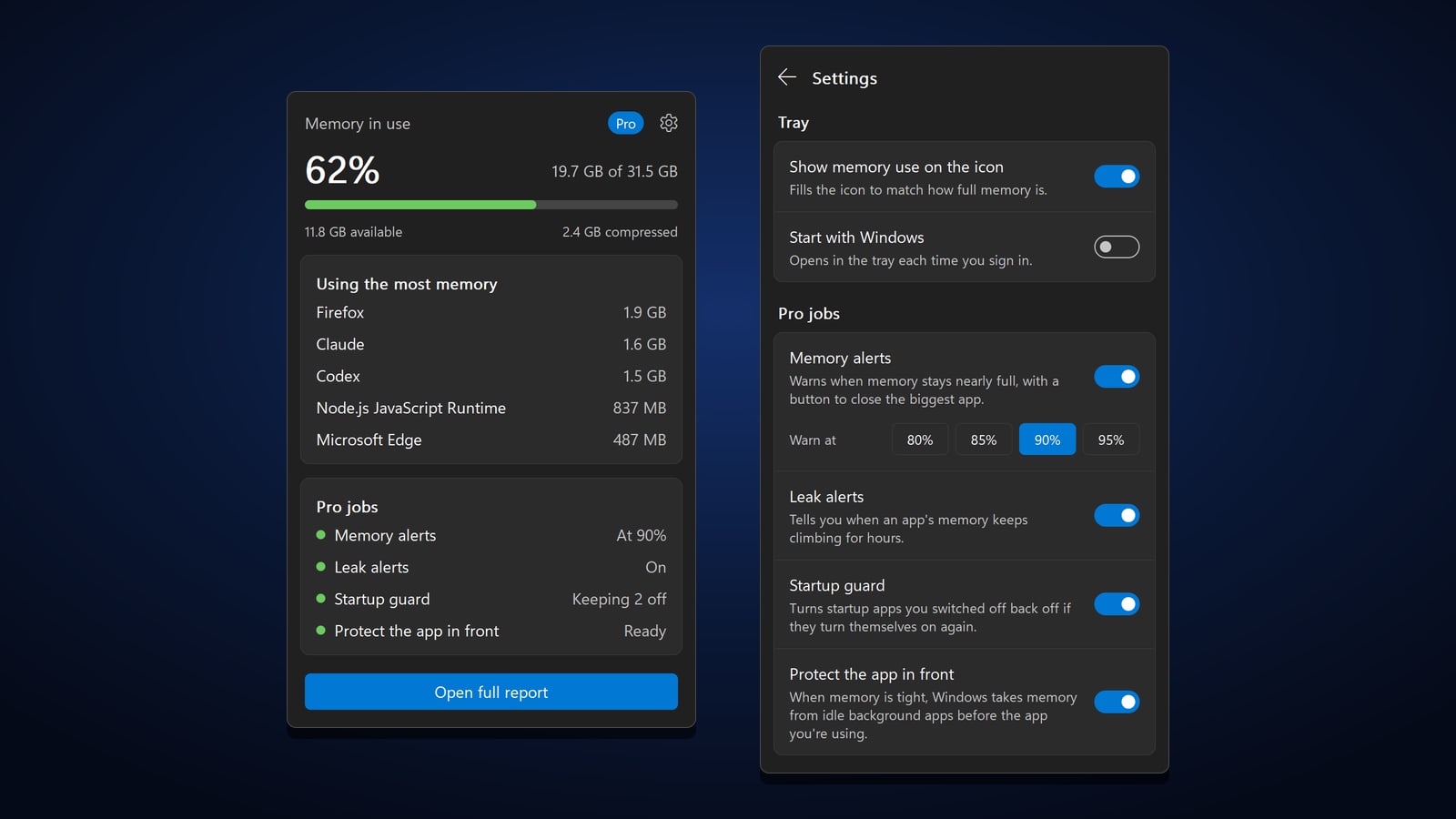Screen dimensions: 1456x819
Task: Select the Claude memory row
Action: tap(491, 344)
